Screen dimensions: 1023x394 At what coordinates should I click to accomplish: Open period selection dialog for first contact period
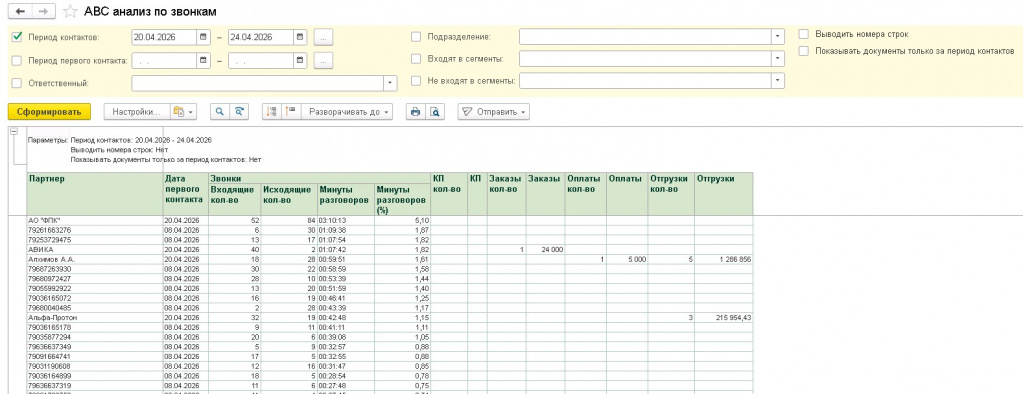tap(324, 61)
